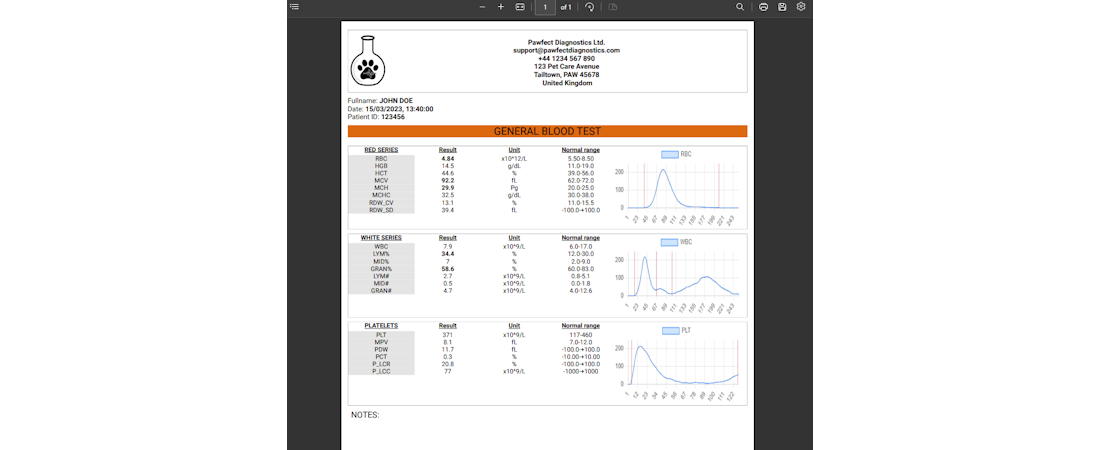
Task: Rotate the document with the rotate icon
Action: pos(589,7)
